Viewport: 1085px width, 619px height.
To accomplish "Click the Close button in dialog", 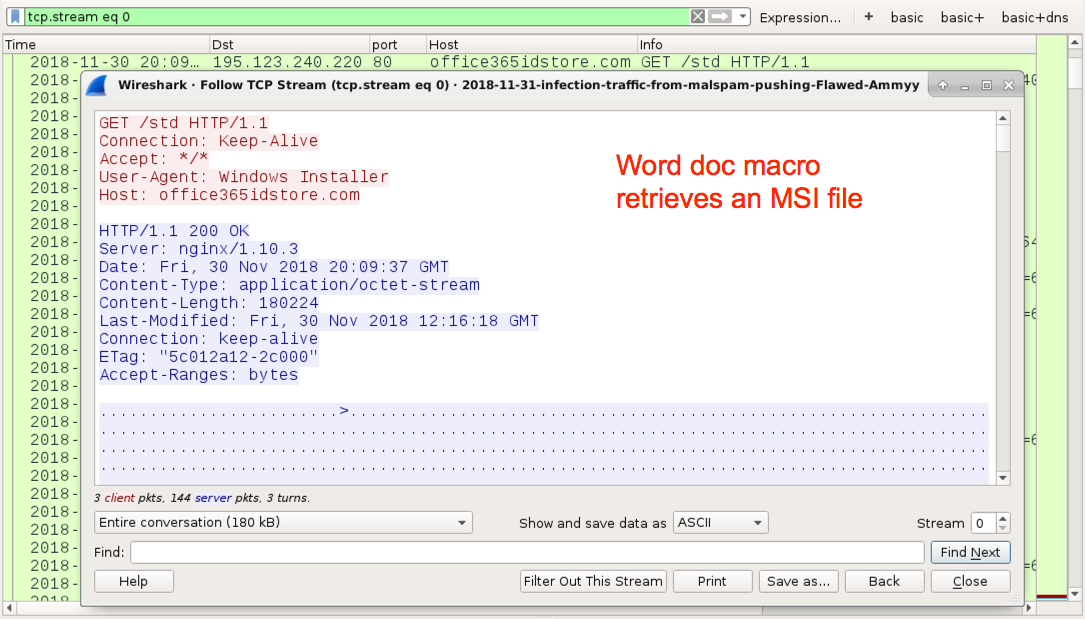I will pos(970,581).
